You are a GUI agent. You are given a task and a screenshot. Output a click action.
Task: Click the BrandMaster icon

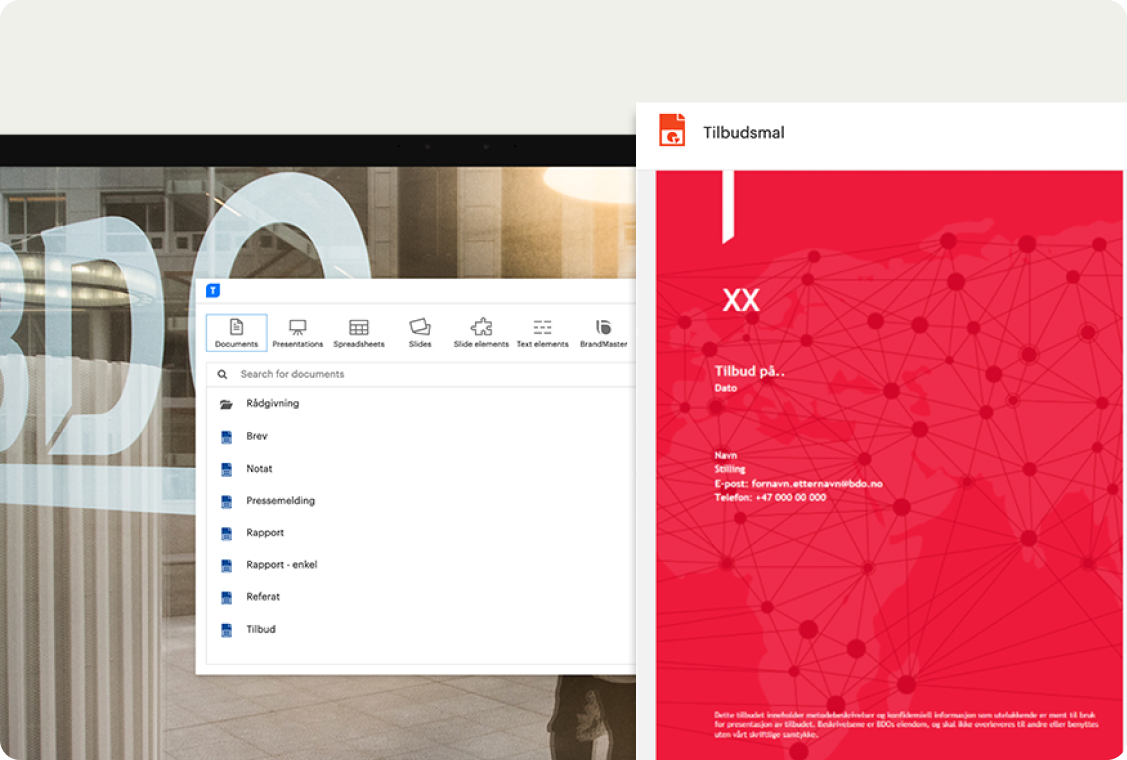603,325
